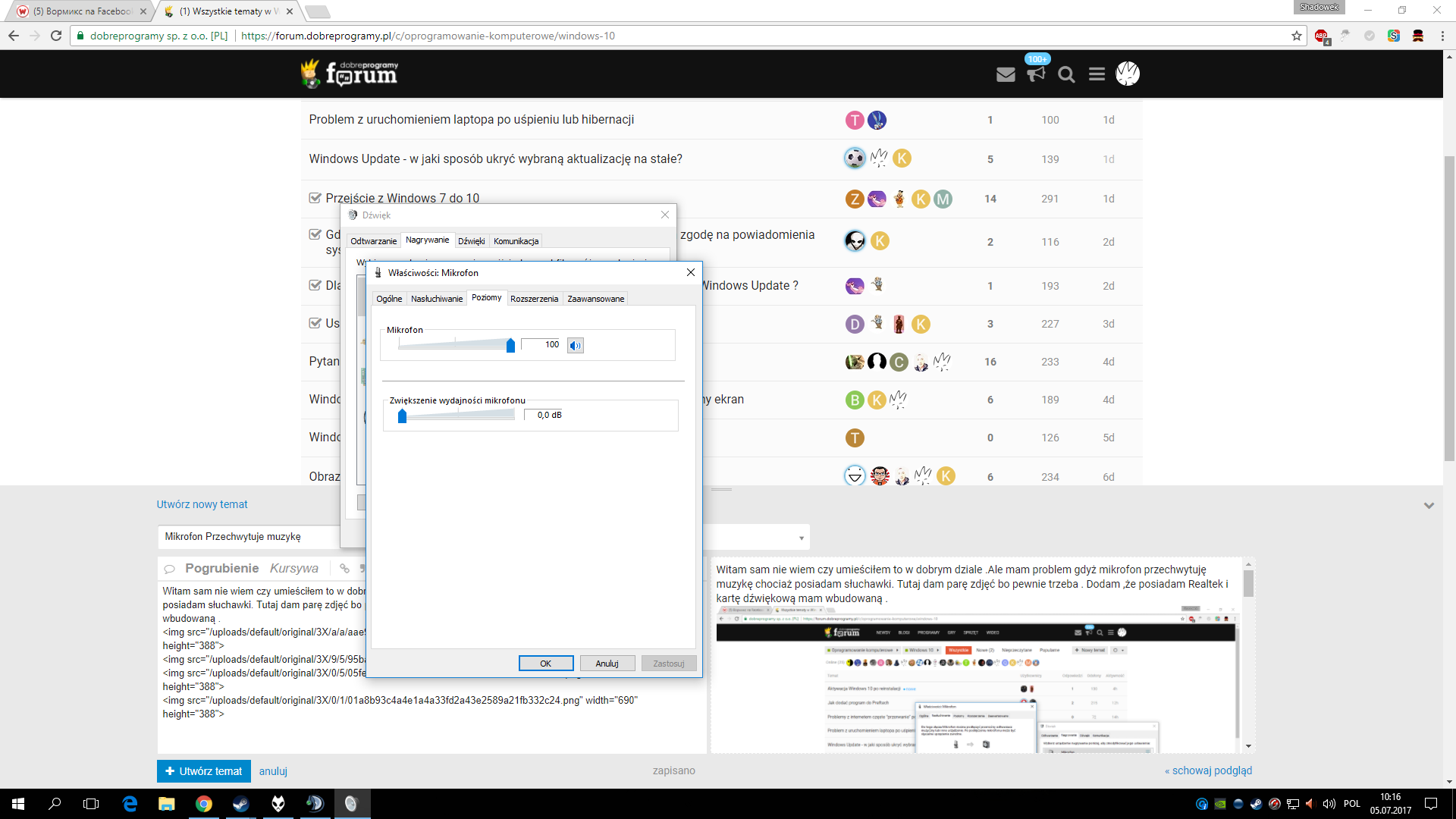Image resolution: width=1456 pixels, height=819 pixels.
Task: Bookmark page with the star icon
Action: 1297,36
